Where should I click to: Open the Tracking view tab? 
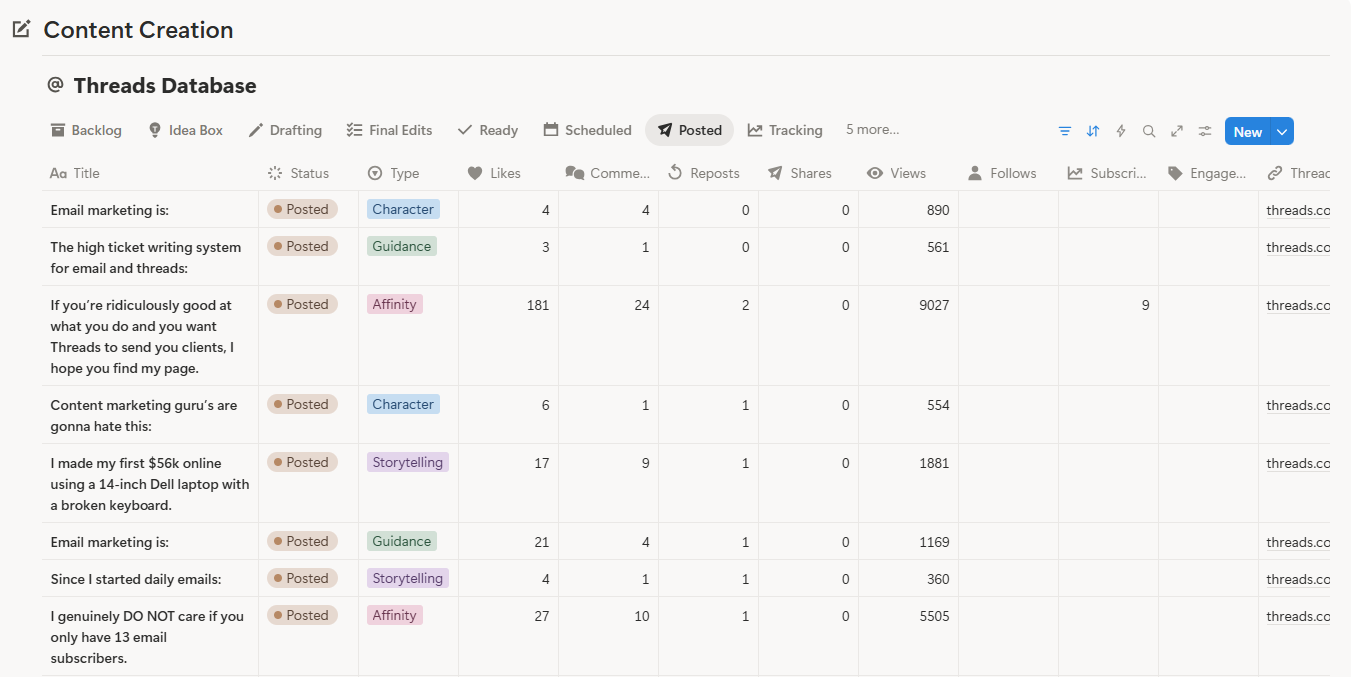pos(785,130)
